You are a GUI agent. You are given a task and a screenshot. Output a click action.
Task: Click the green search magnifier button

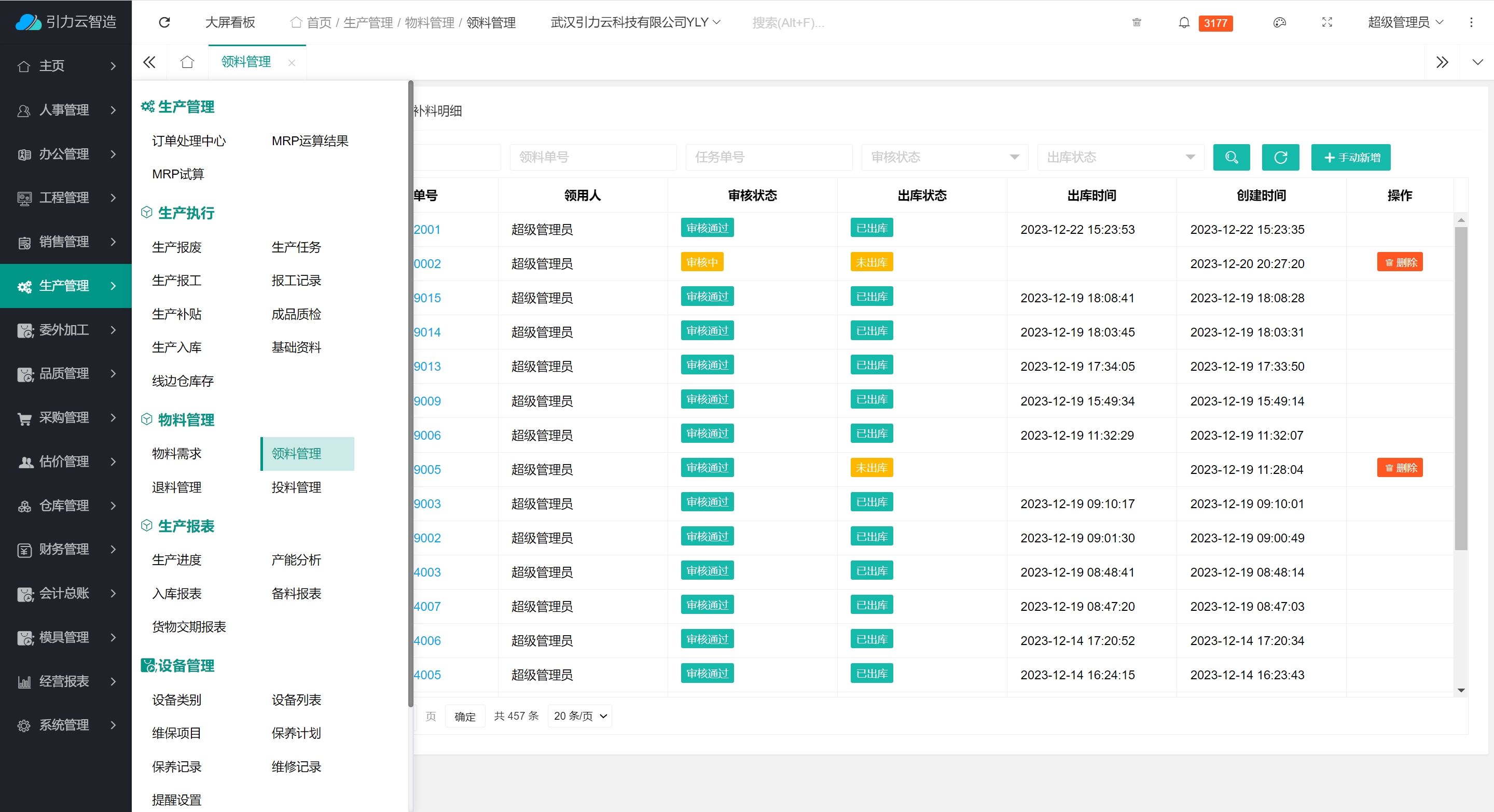tap(1232, 157)
